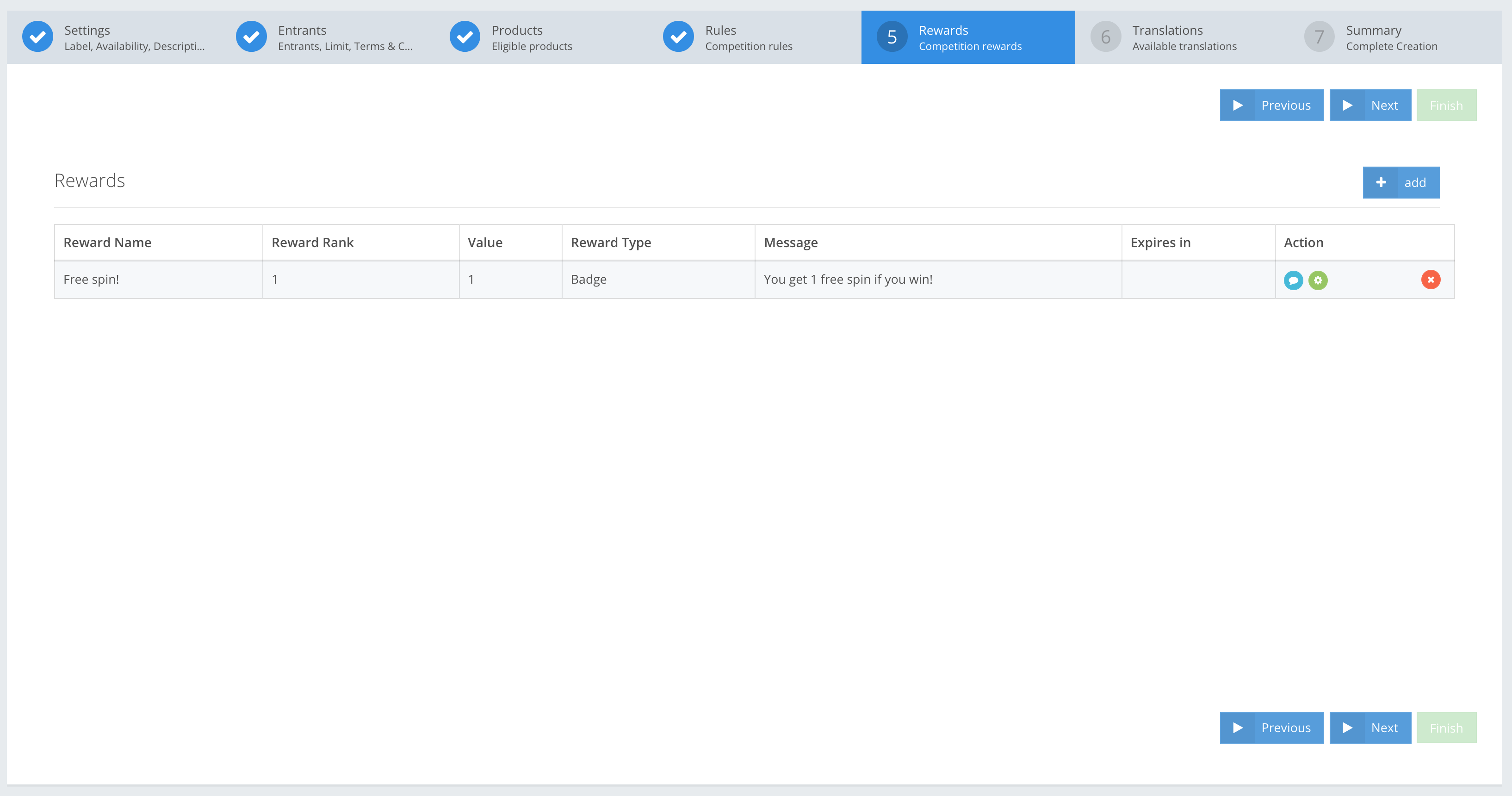Screen dimensions: 1512x796
Task: Select the active Rewards step tab
Action: (968, 37)
